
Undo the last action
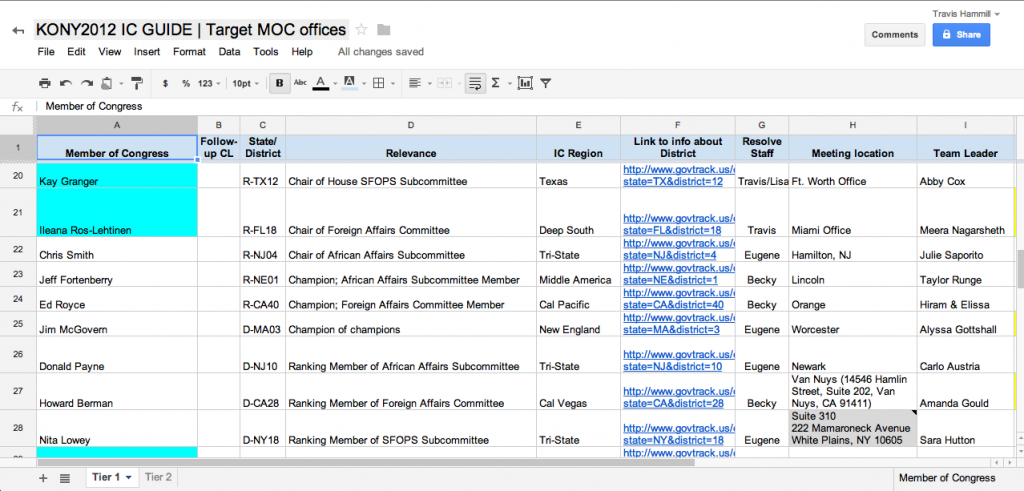[65, 84]
